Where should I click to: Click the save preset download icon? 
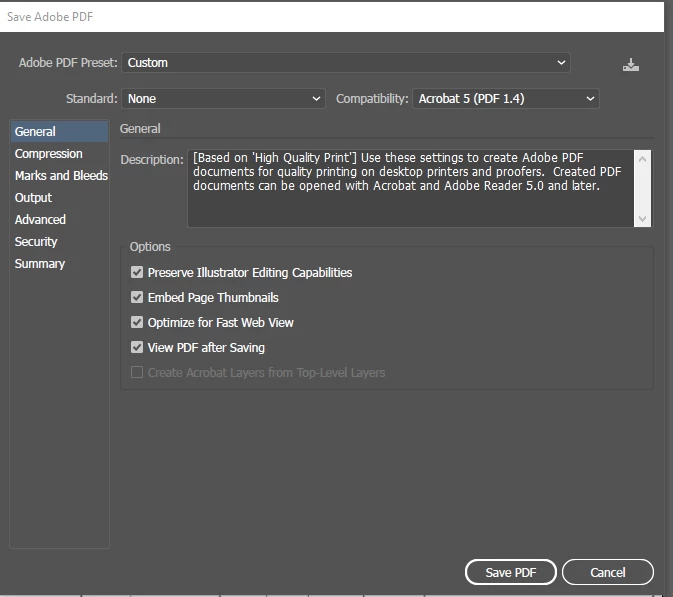pos(631,65)
